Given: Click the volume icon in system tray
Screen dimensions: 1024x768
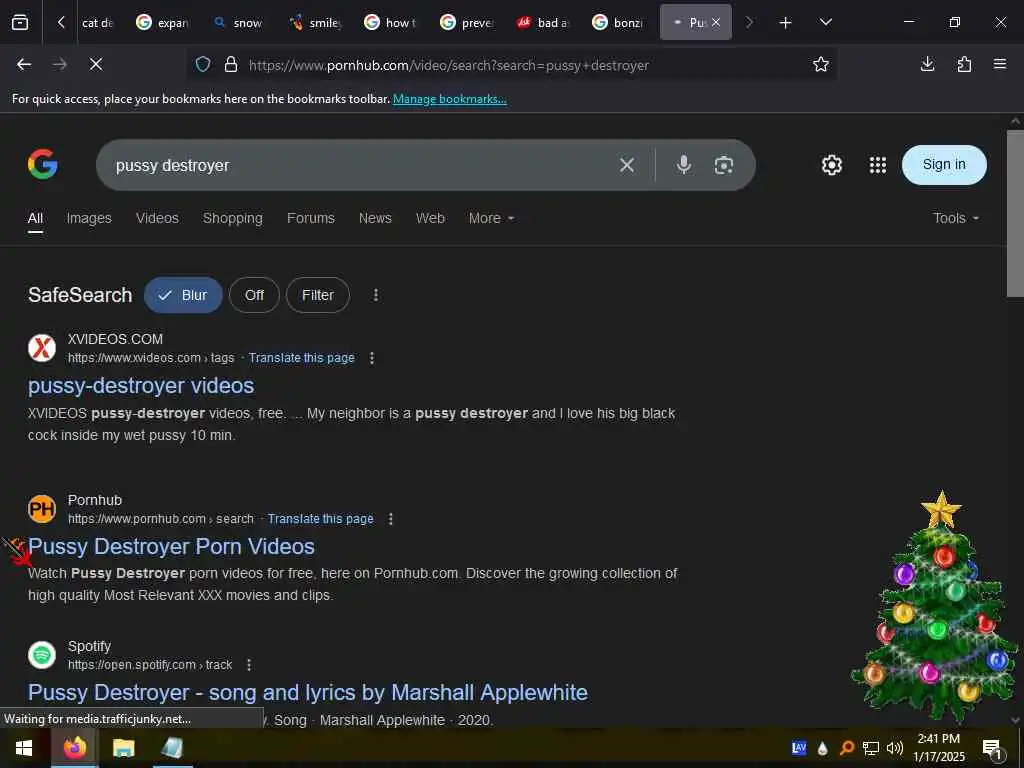Looking at the screenshot, I should pos(895,748).
